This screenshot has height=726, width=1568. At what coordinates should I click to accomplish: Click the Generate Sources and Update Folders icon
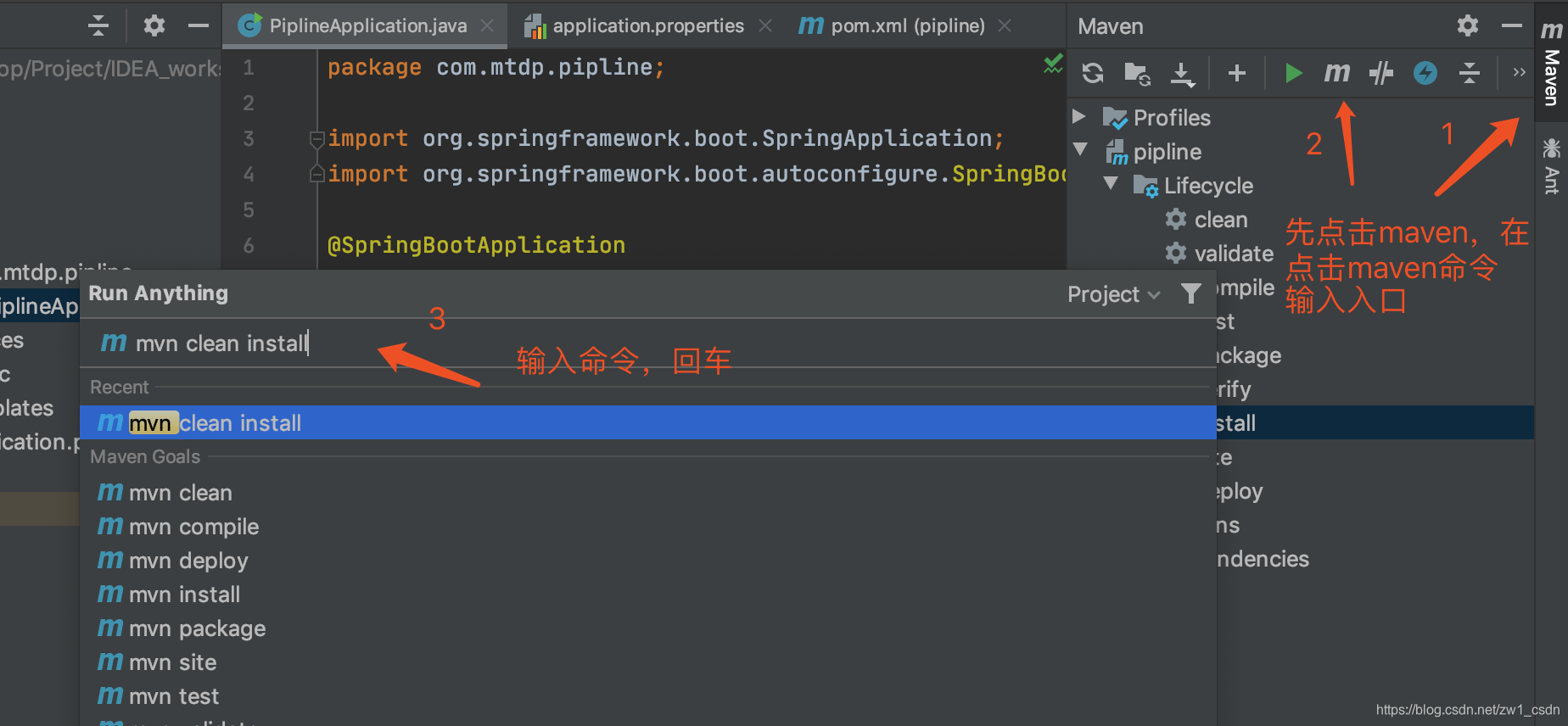coord(1137,74)
